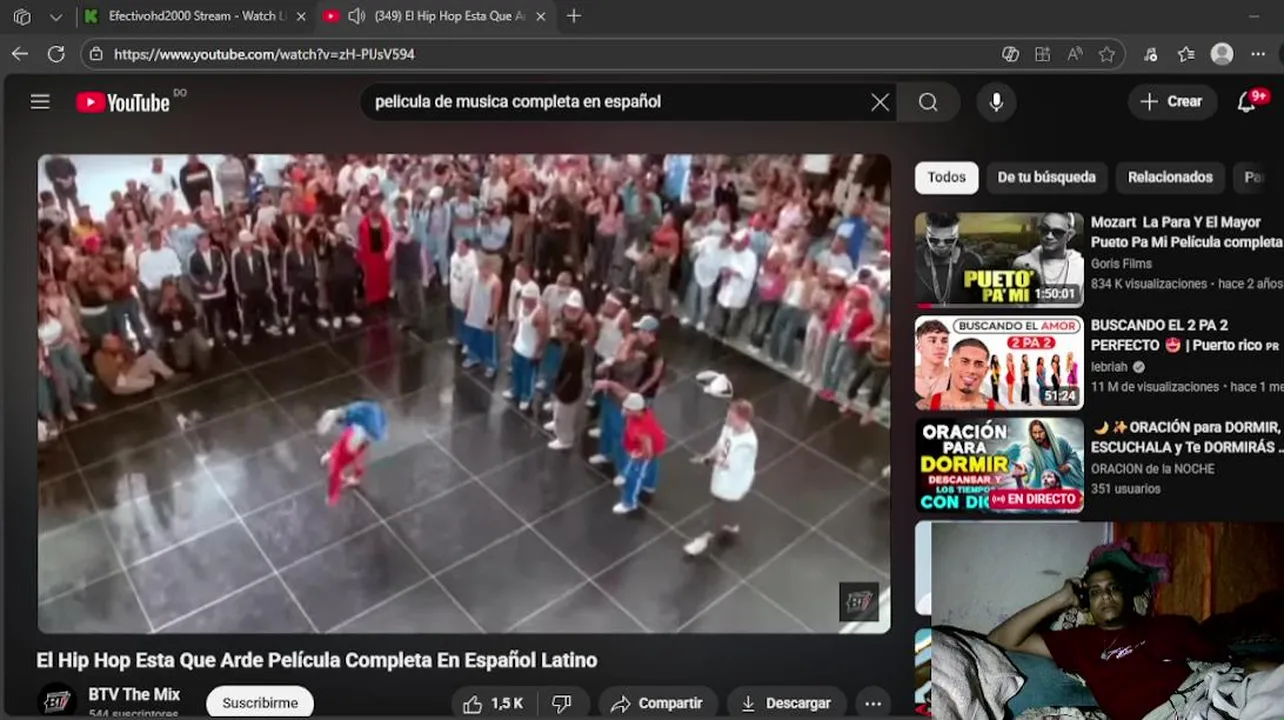Open a new browser tab
The image size is (1284, 720).
point(574,16)
